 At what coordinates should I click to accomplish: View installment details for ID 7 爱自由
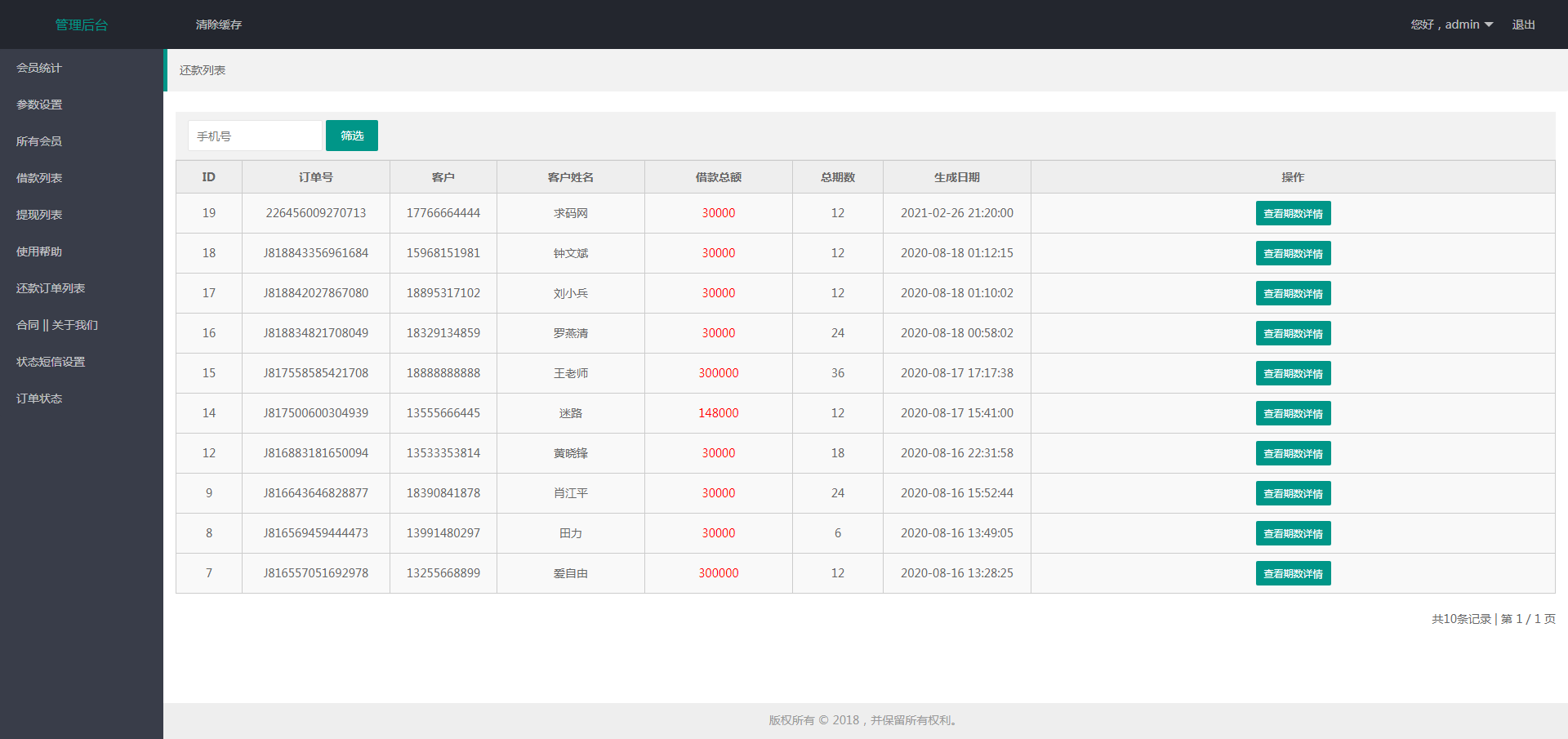1293,573
